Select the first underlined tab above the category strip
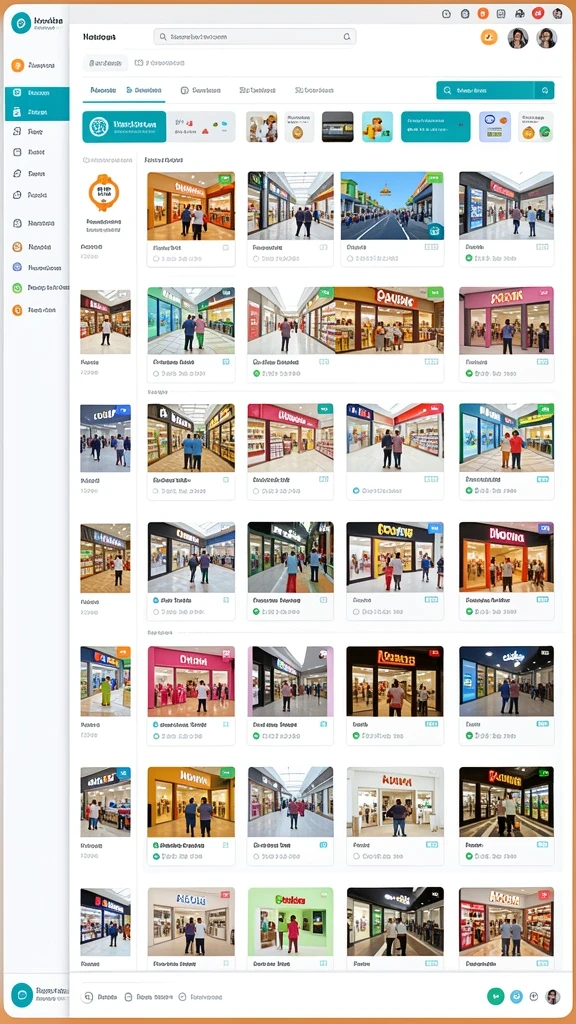576x1024 pixels. click(103, 90)
